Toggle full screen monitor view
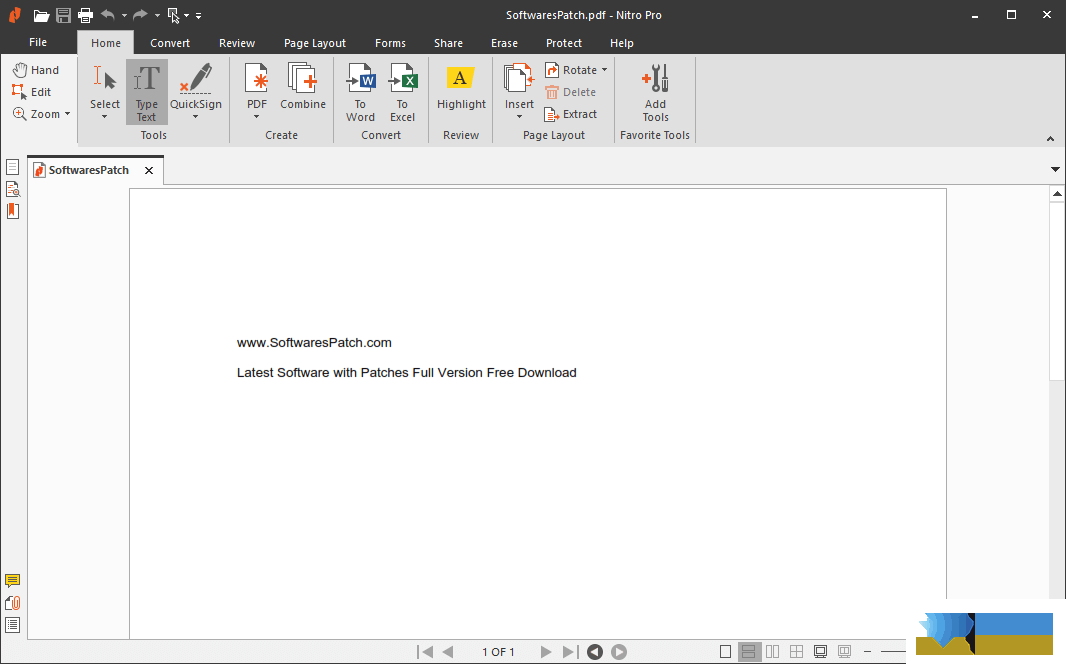1066x664 pixels. tap(821, 652)
